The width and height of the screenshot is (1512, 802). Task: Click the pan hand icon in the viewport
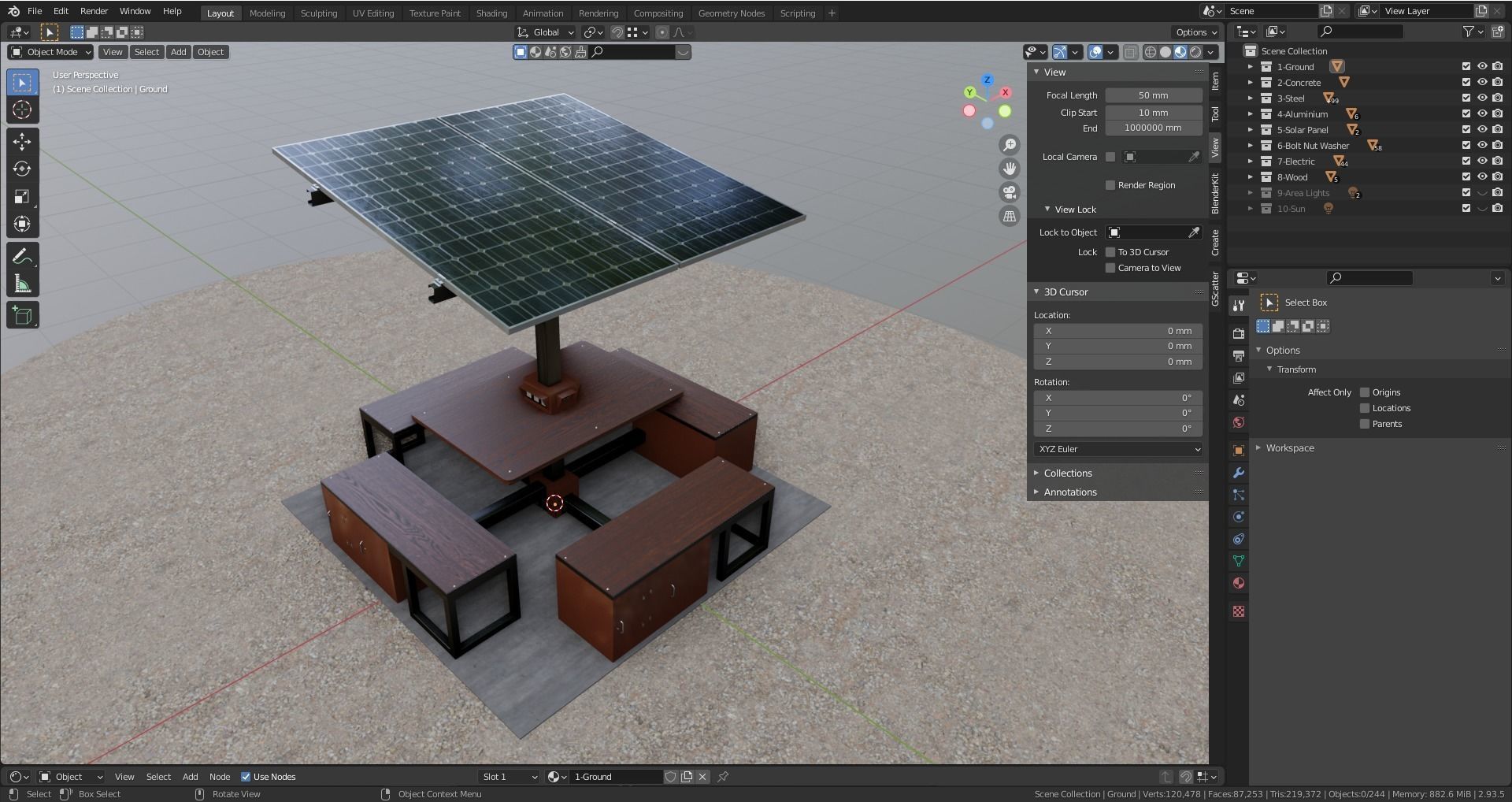click(1009, 169)
